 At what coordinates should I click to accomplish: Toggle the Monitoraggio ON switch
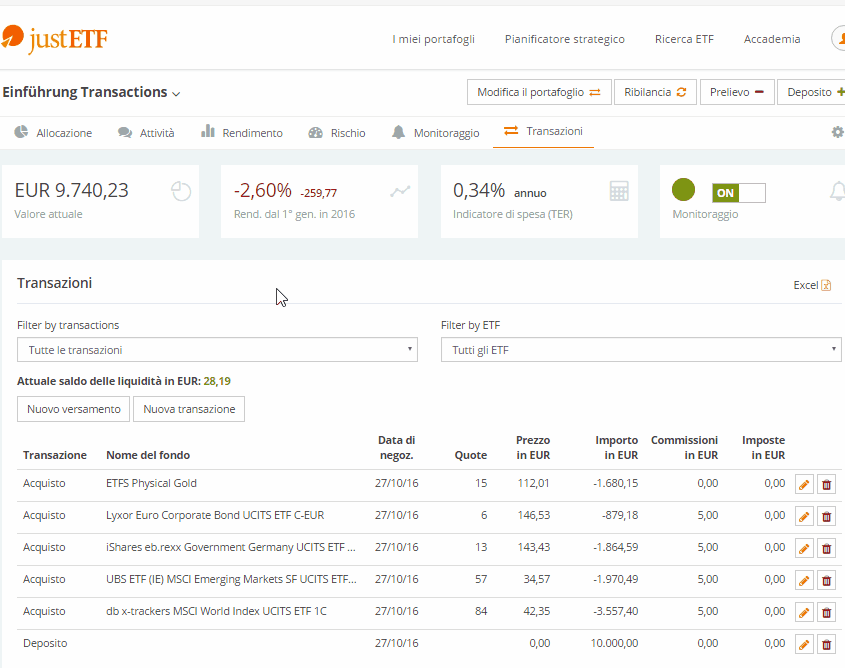(738, 192)
